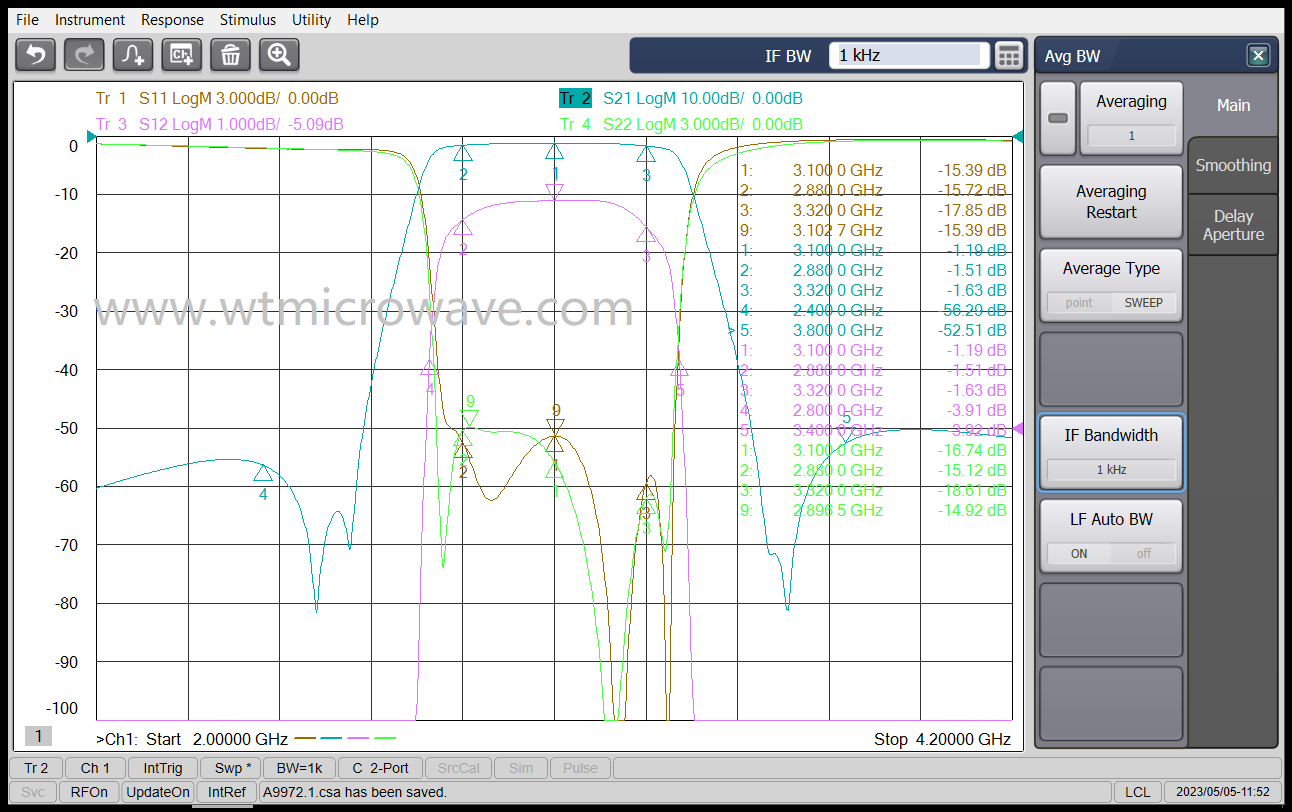
Task: Turn off LF Auto BW
Action: [x=1144, y=553]
